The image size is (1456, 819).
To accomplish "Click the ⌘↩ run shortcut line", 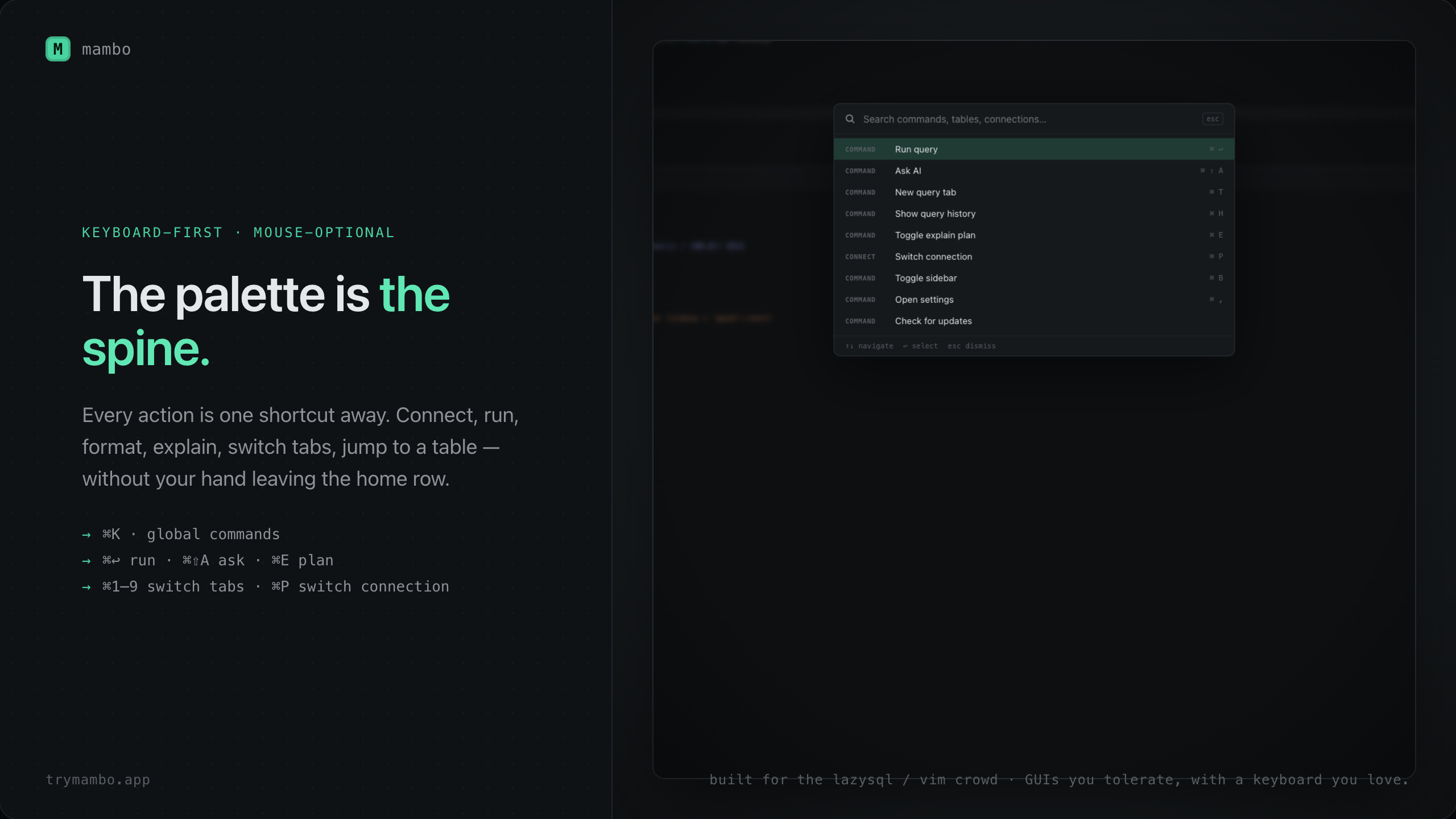I will click(x=208, y=561).
